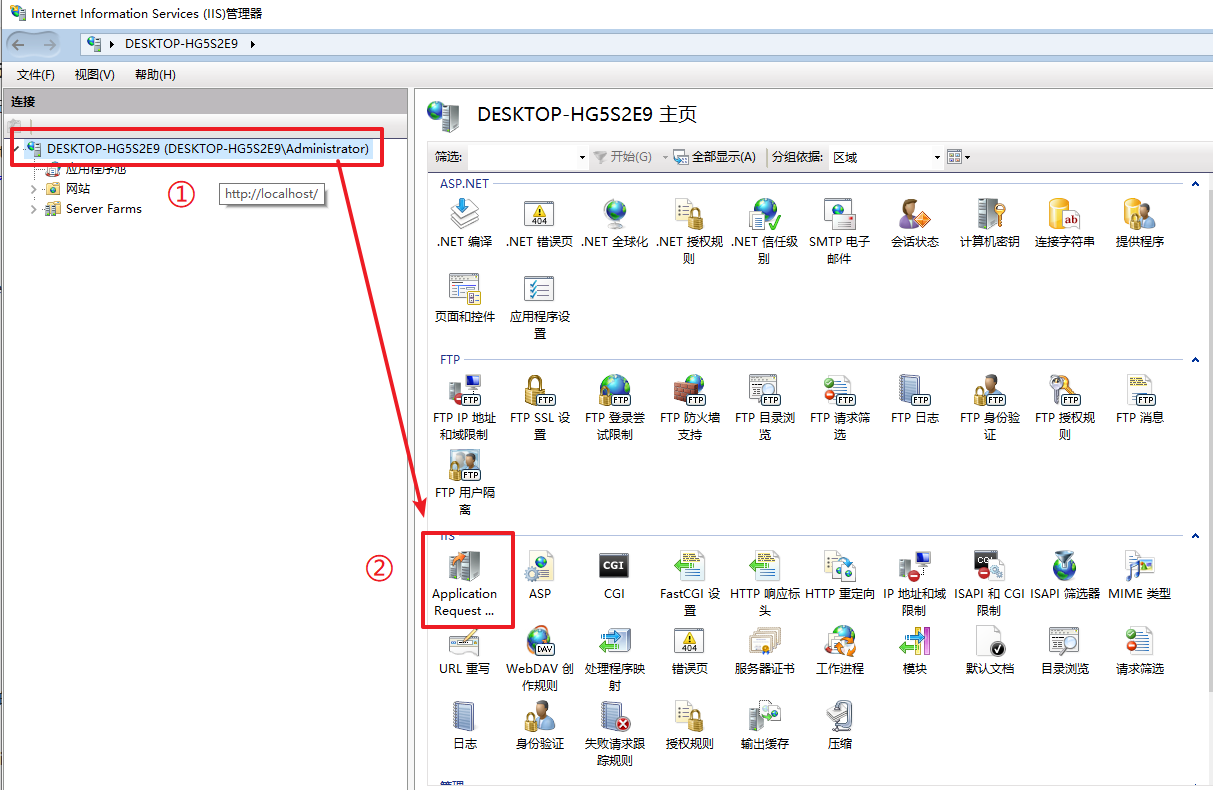Viewport: 1213px width, 790px height.
Task: Click the feature pane vertical scrollbar
Action: (x=1208, y=438)
